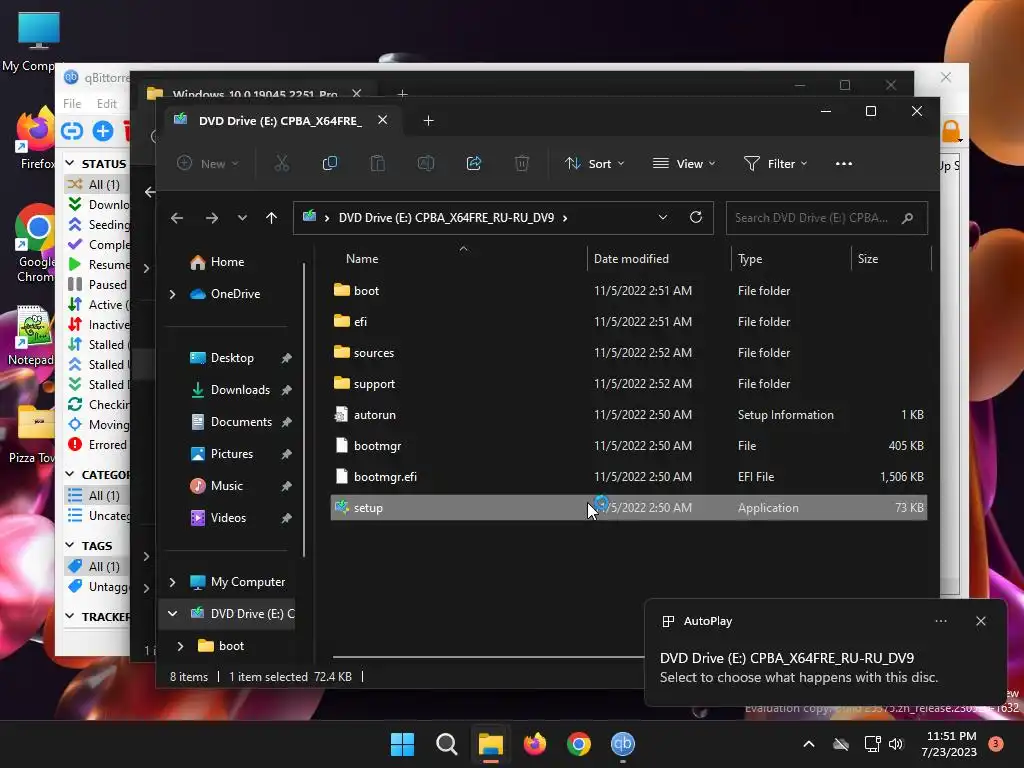1024x768 pixels.
Task: Open the Filter dropdown menu
Action: click(x=776, y=163)
